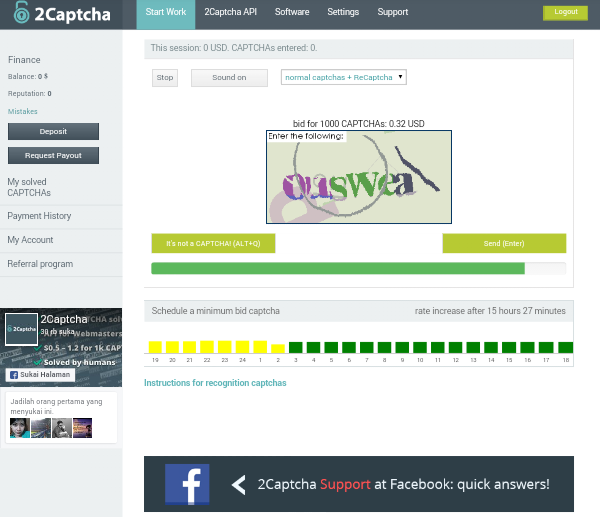
Task: Click the 2Captcha title in Facebook widget
Action: point(64,319)
